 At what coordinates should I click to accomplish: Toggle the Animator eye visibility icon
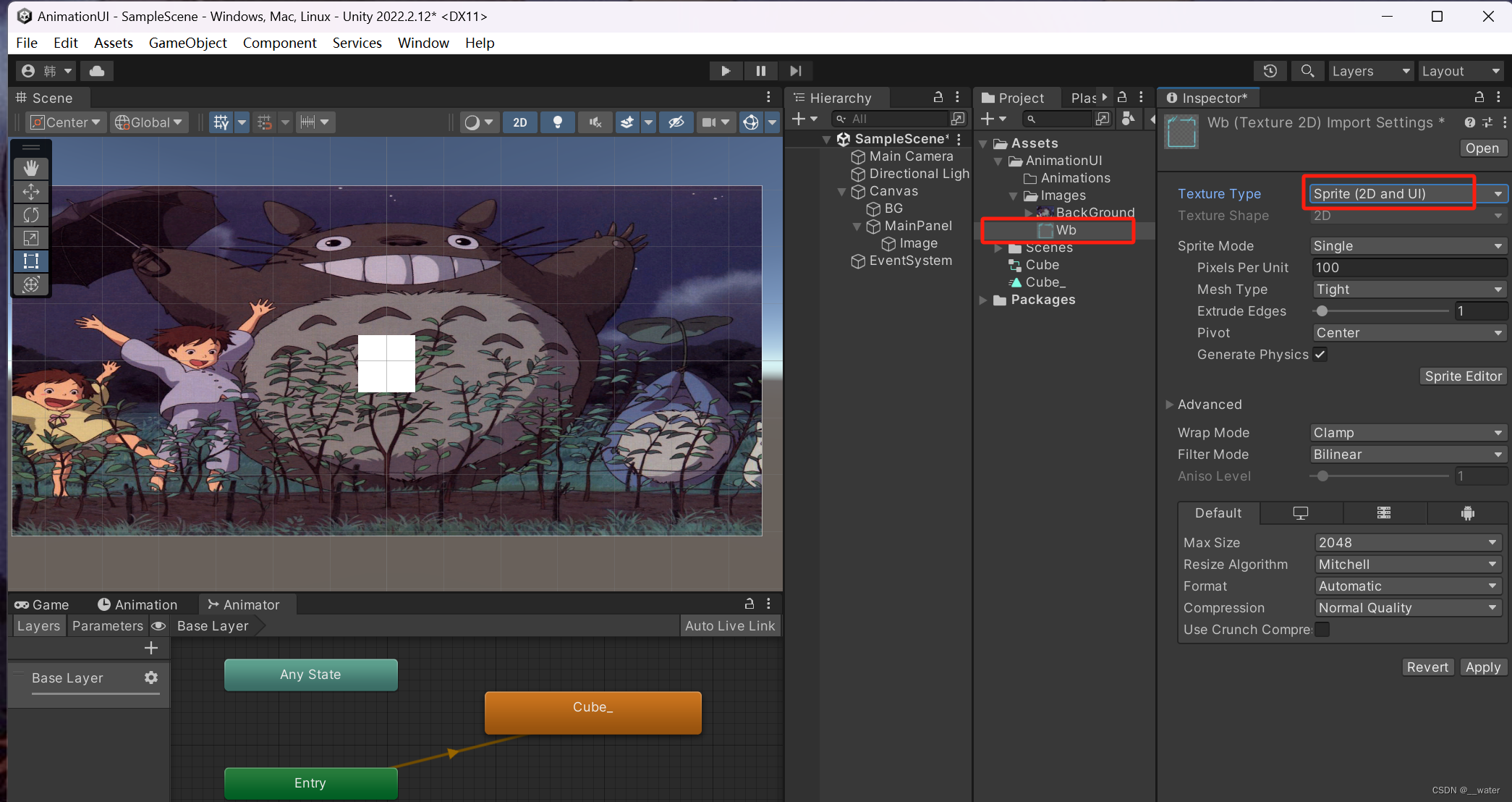(x=159, y=626)
